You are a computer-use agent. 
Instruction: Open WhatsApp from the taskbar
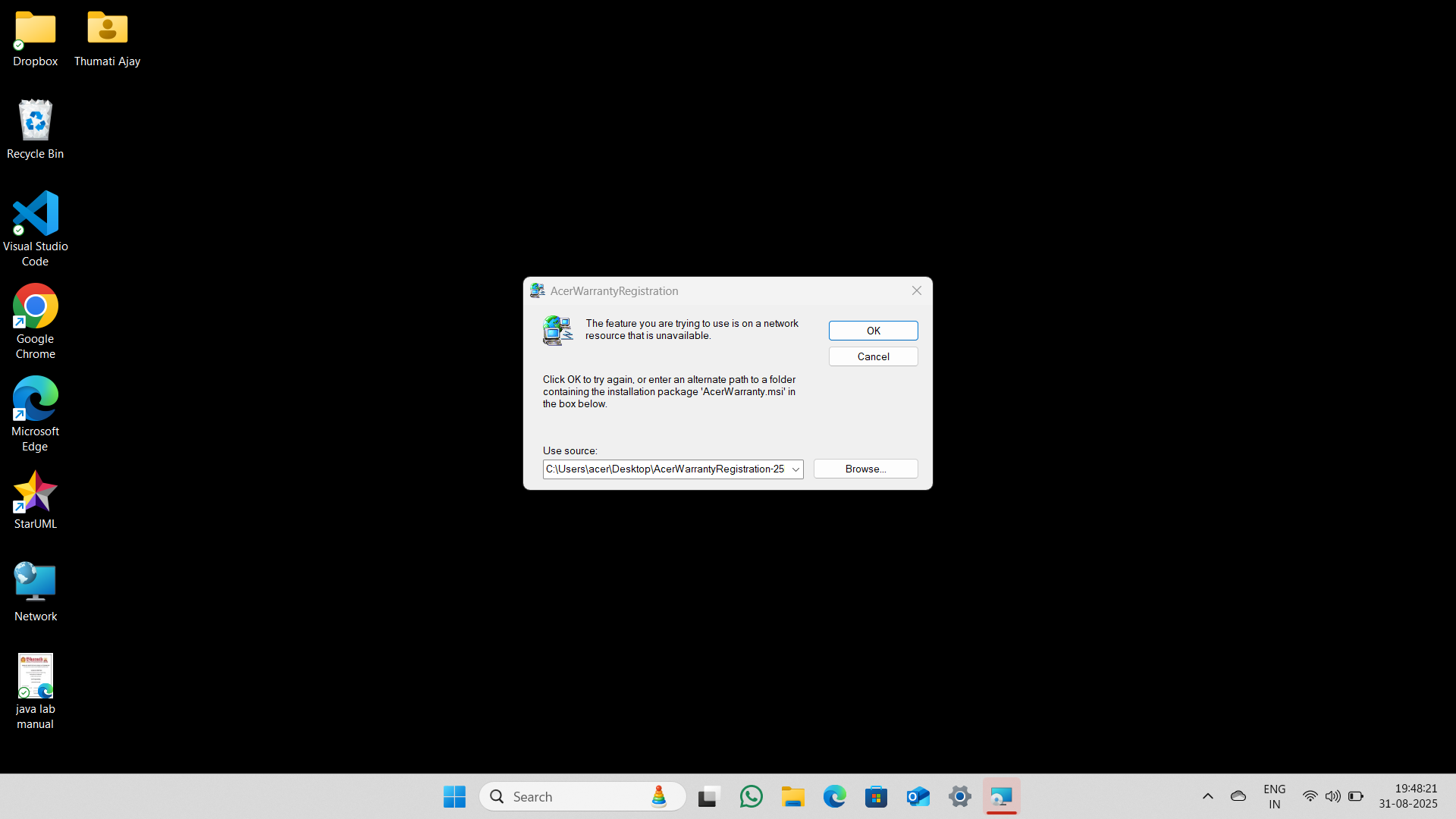tap(751, 796)
